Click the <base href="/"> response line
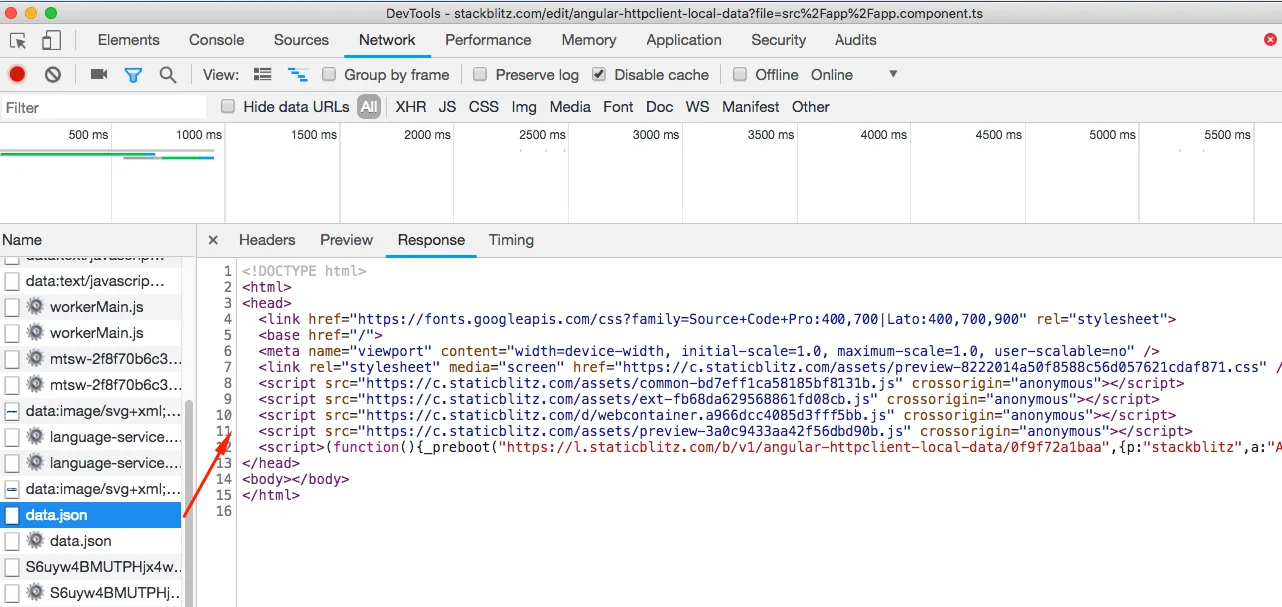This screenshot has height=607, width=1282. click(320, 335)
